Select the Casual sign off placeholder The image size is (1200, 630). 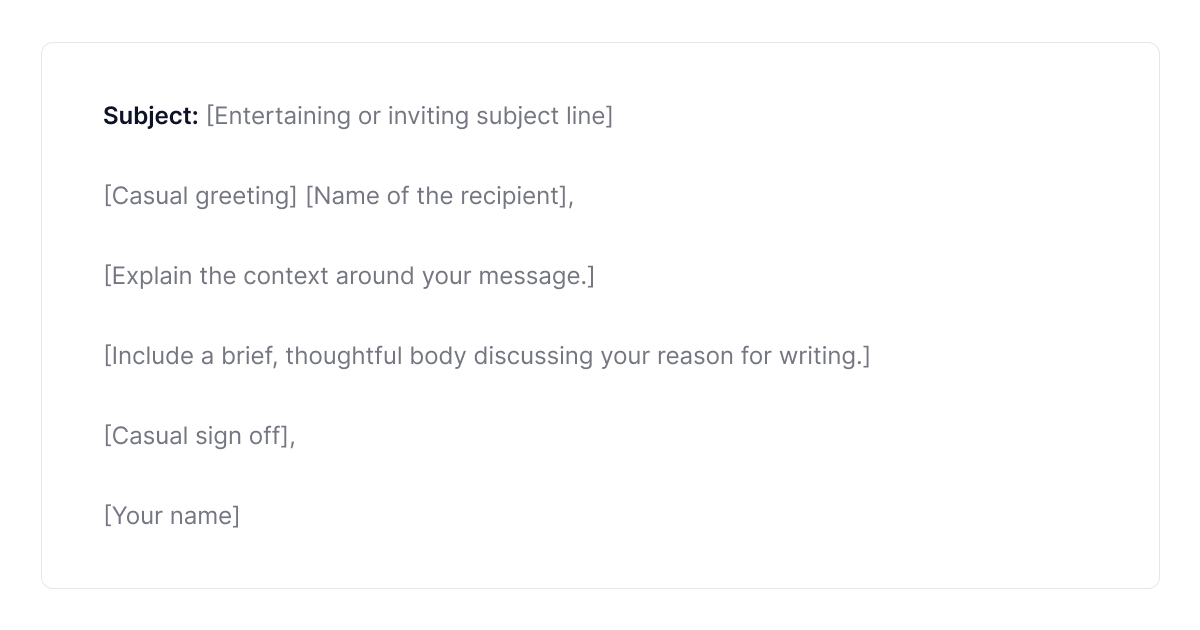tap(199, 436)
